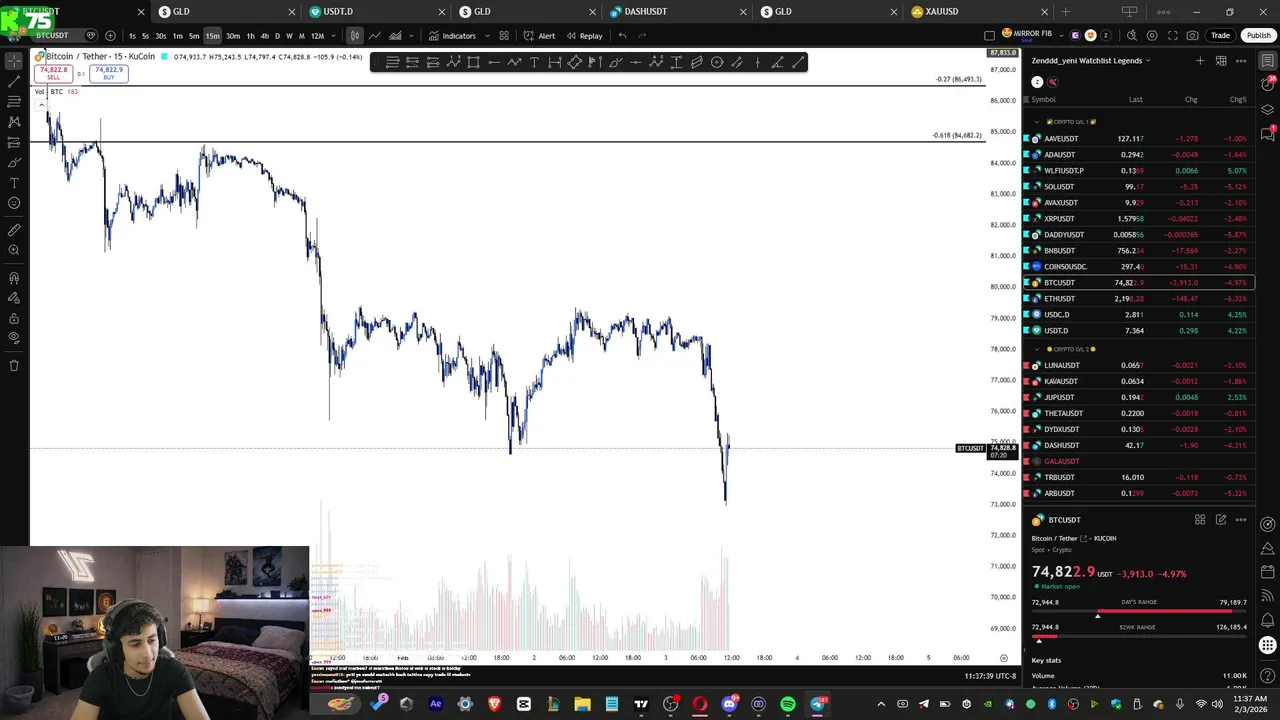The image size is (1280, 720).
Task: Open a new browser tab
Action: coord(1065,11)
